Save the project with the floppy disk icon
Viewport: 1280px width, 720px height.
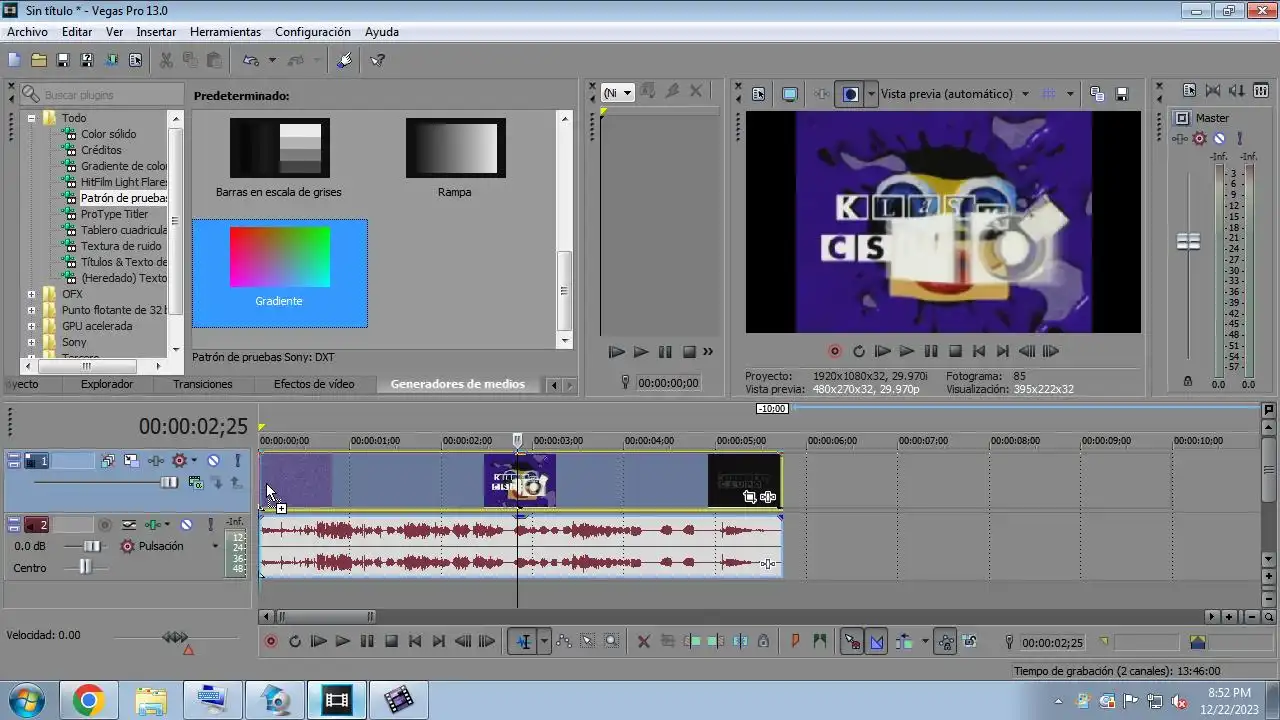[x=63, y=60]
